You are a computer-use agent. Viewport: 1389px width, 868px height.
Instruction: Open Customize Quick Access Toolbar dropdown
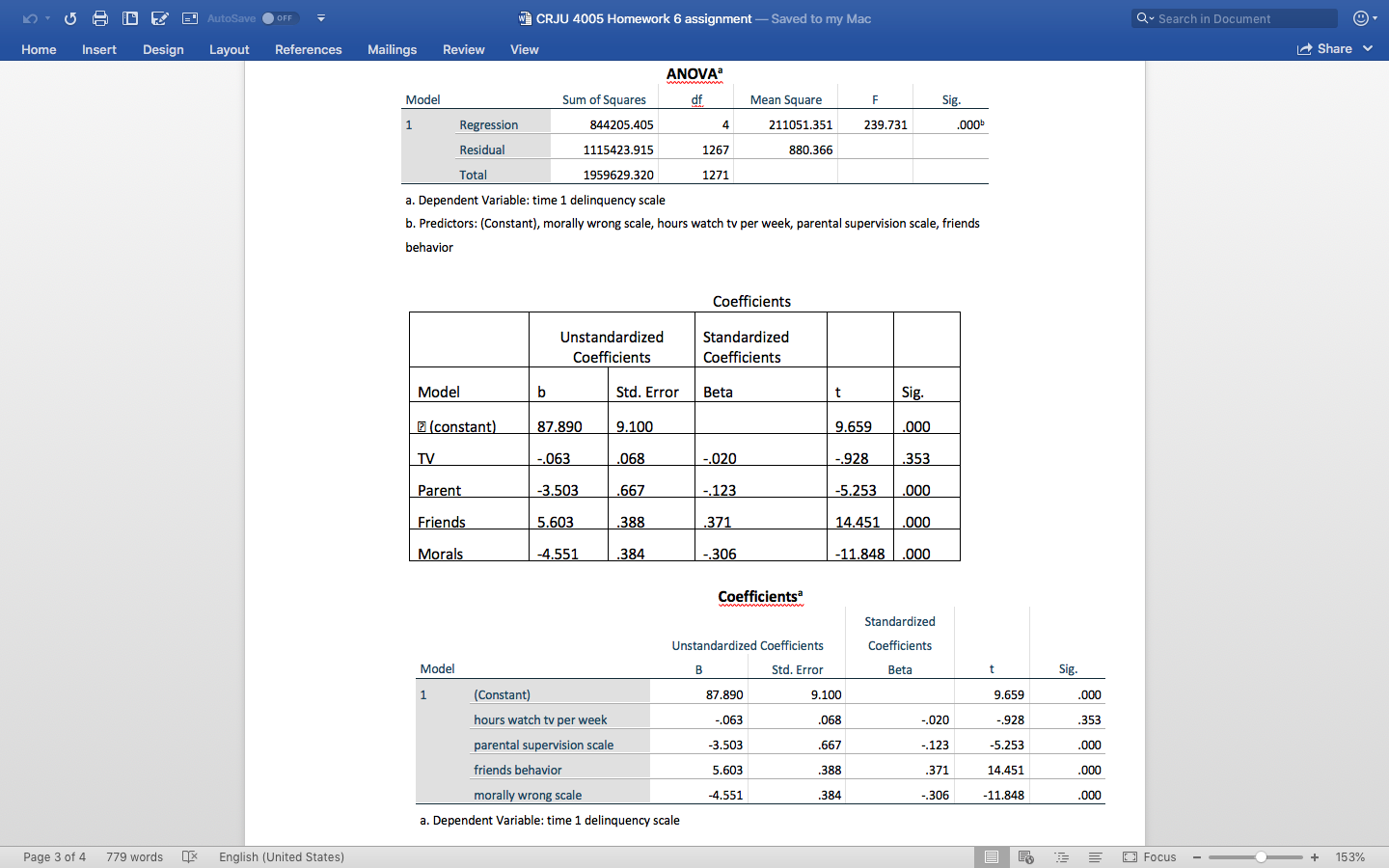pyautogui.click(x=321, y=18)
